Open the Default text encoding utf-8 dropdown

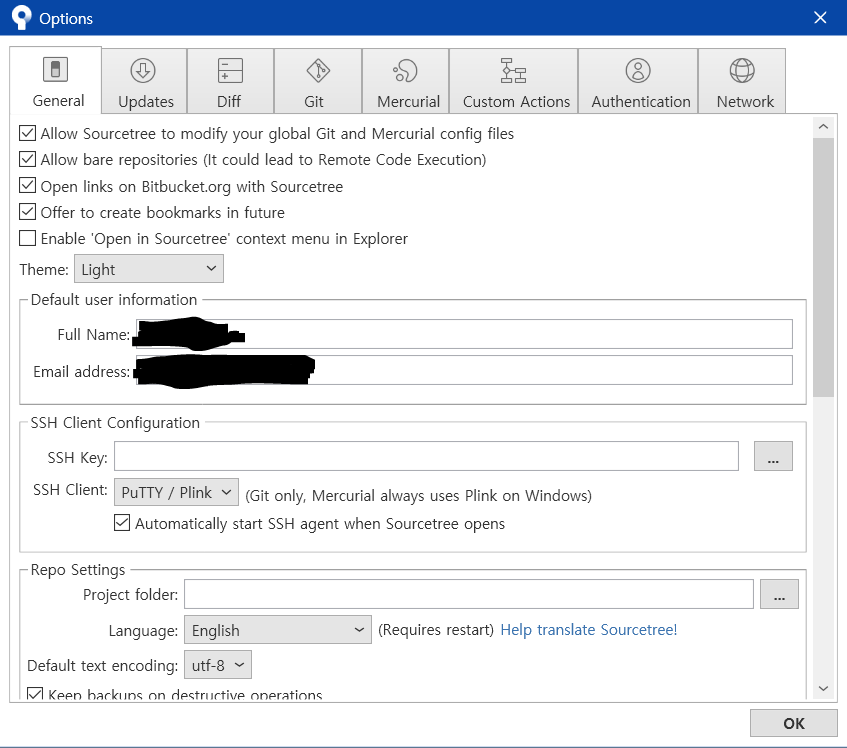(x=218, y=665)
